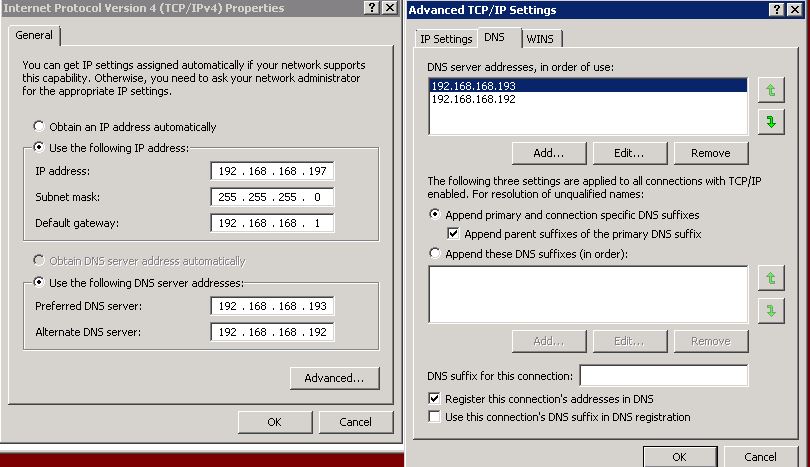
Task: Open help in Advanced TCP/IP Settings title bar
Action: [777, 9]
